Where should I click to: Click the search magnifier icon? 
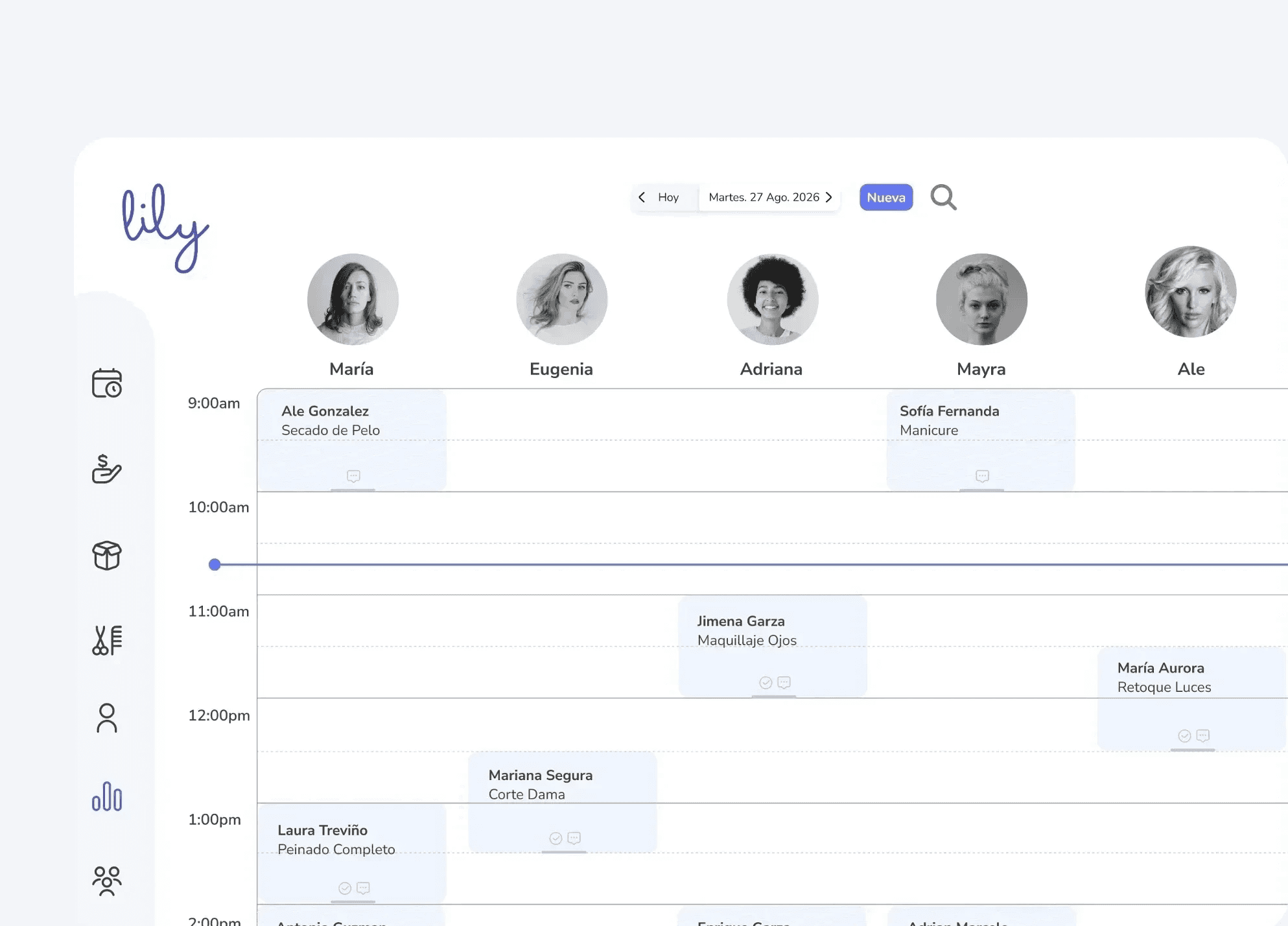pos(943,197)
